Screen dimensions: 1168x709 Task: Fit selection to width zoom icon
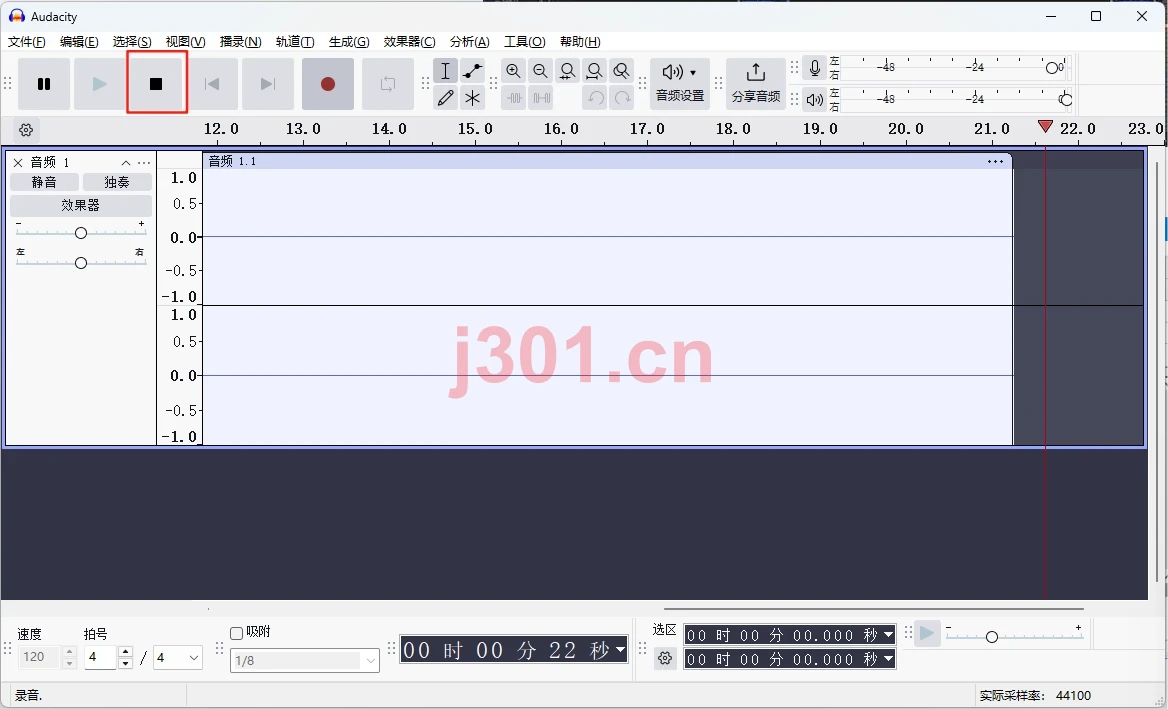[567, 71]
